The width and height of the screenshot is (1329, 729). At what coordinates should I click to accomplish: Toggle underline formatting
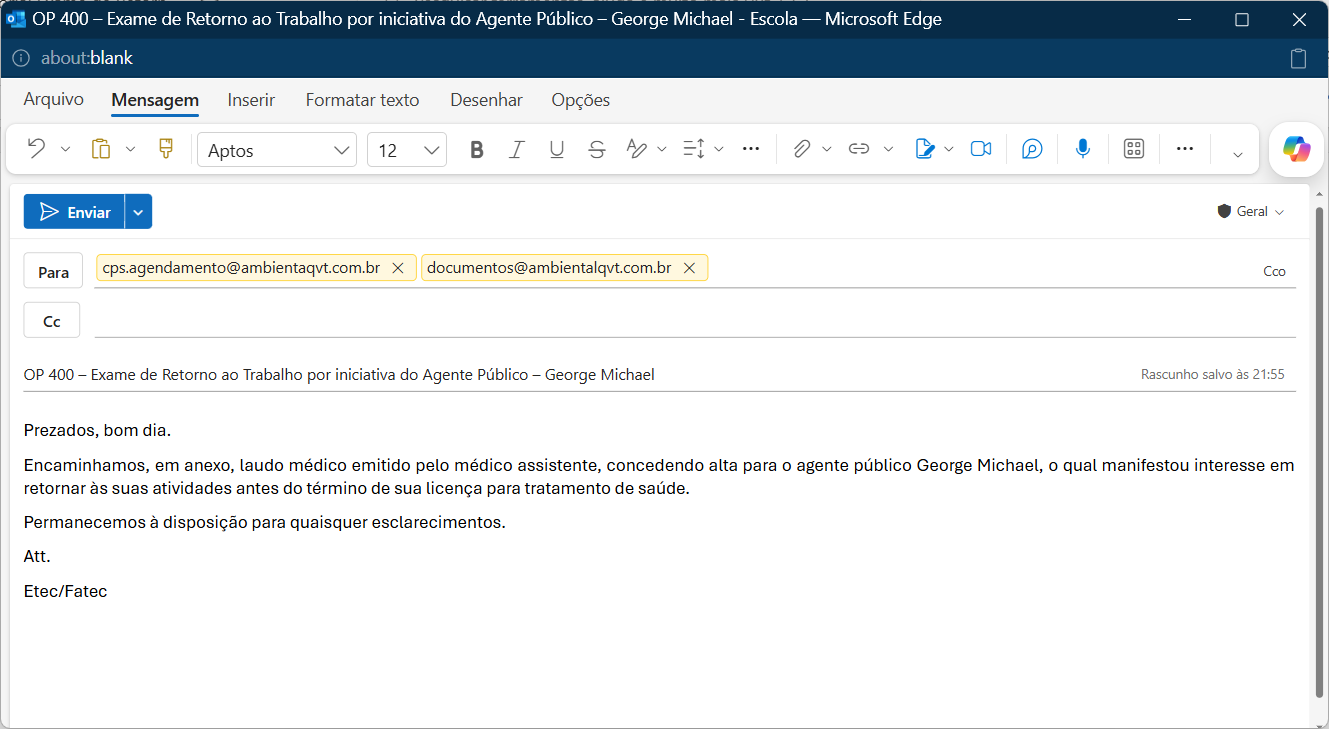point(557,150)
